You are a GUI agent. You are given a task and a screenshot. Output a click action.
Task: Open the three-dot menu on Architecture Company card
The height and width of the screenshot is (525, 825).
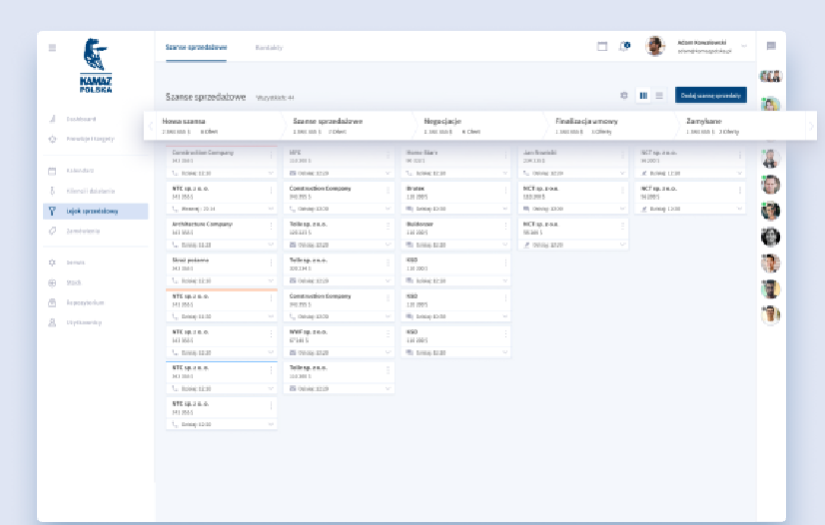(271, 226)
